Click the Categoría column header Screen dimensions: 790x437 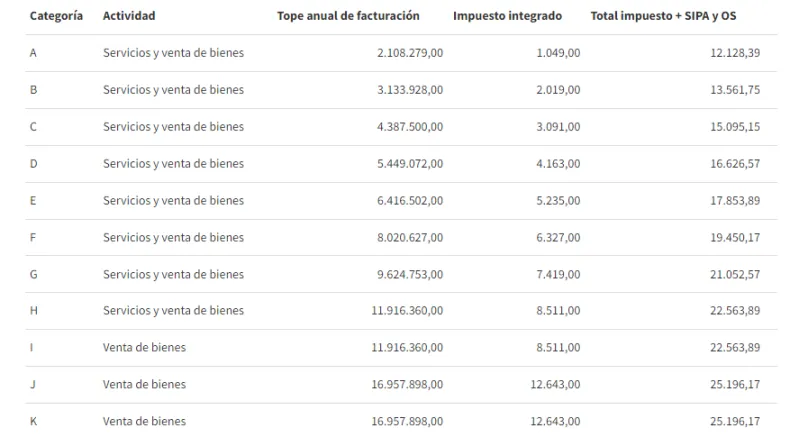[x=56, y=16]
